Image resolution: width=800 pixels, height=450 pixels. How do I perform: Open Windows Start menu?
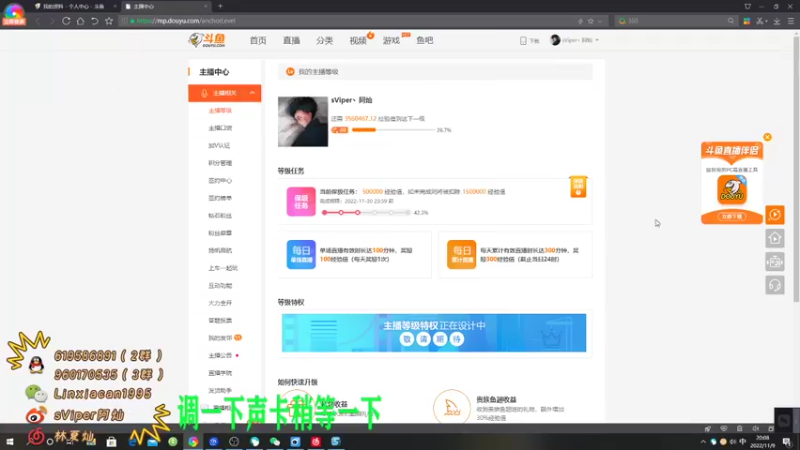pos(10,442)
